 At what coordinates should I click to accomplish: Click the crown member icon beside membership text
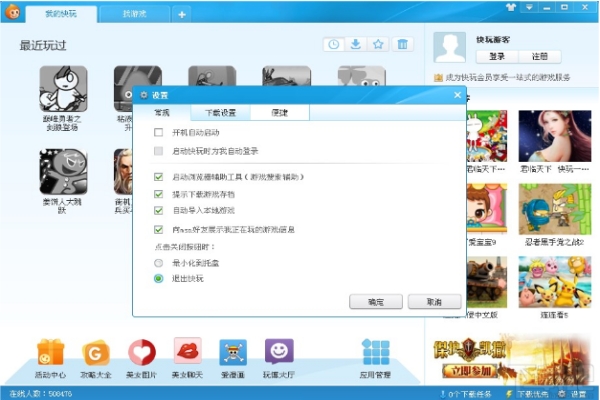[x=438, y=78]
